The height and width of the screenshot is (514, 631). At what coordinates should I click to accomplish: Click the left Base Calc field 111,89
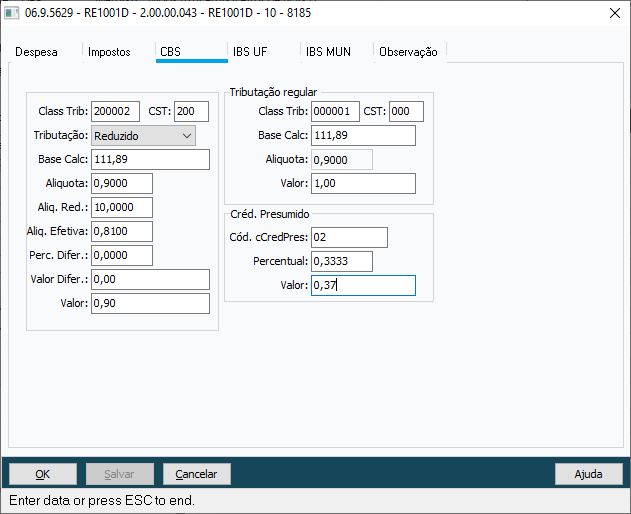pos(151,159)
